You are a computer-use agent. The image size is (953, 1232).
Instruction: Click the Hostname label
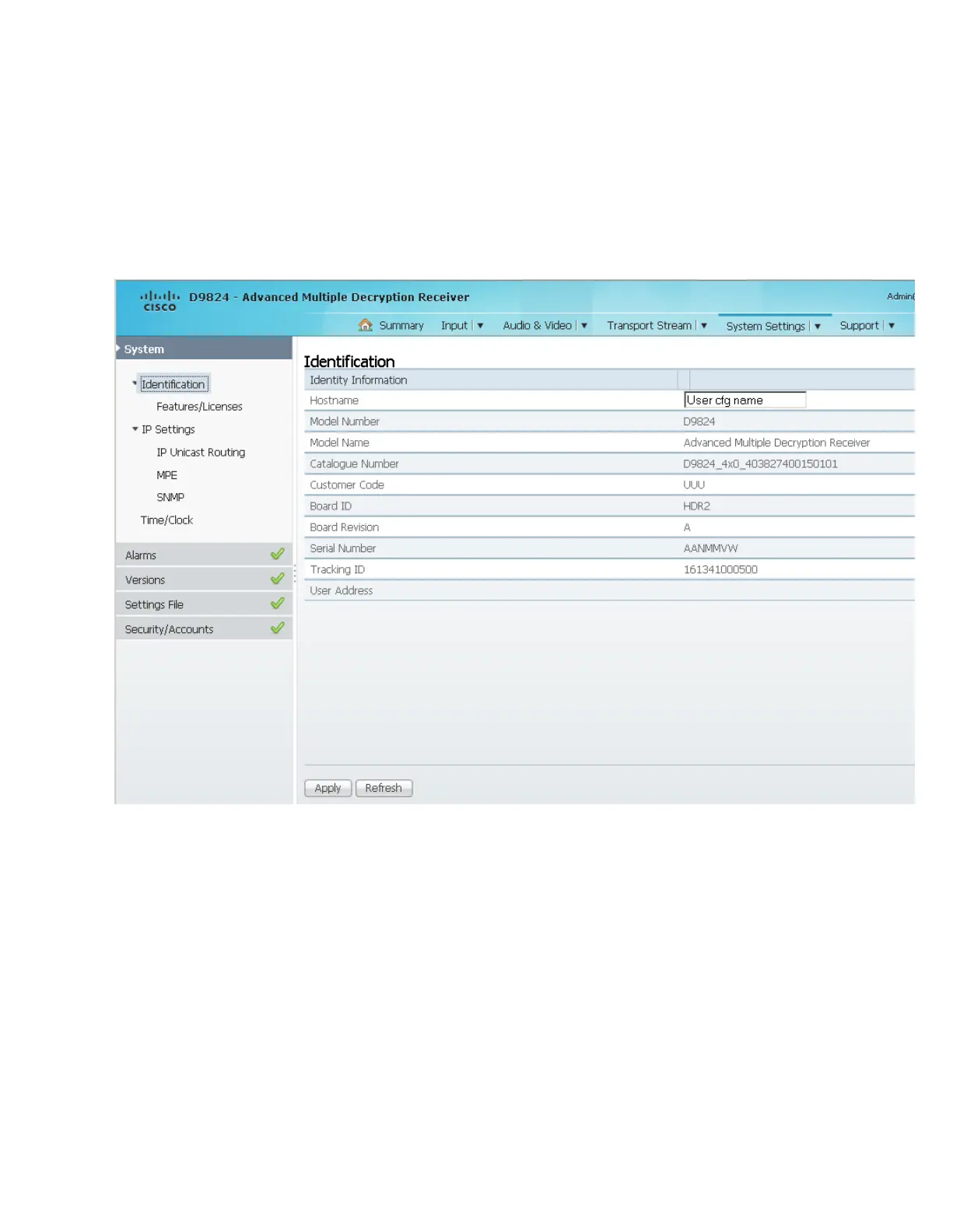(334, 401)
